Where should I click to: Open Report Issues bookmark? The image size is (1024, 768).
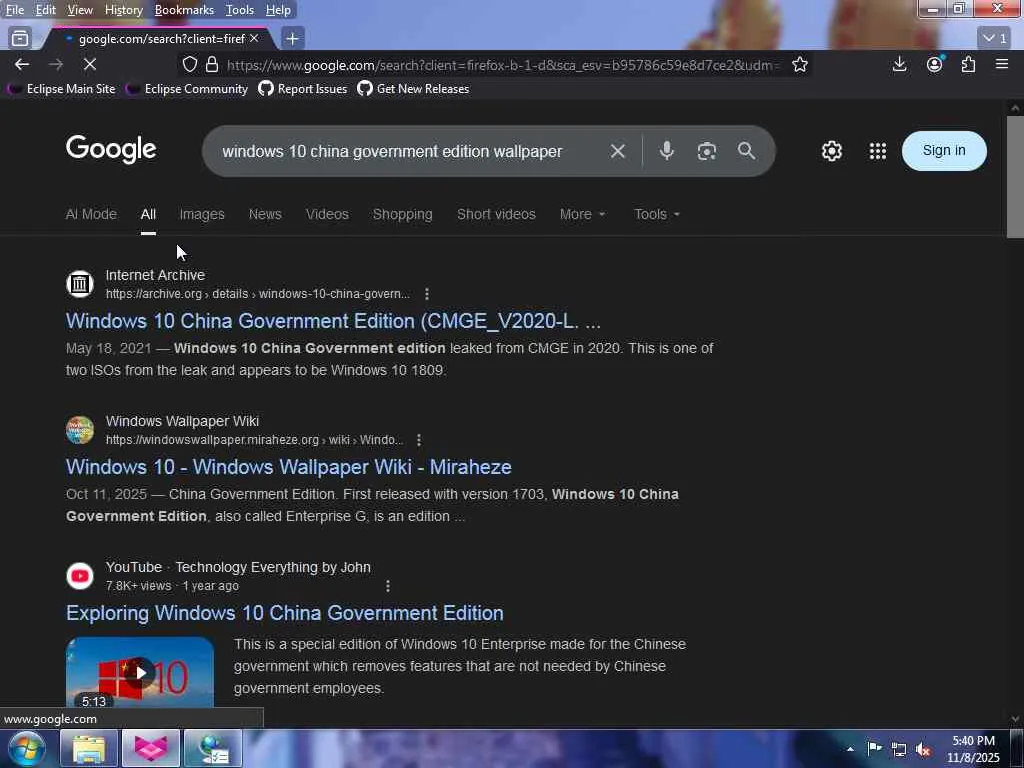(303, 89)
